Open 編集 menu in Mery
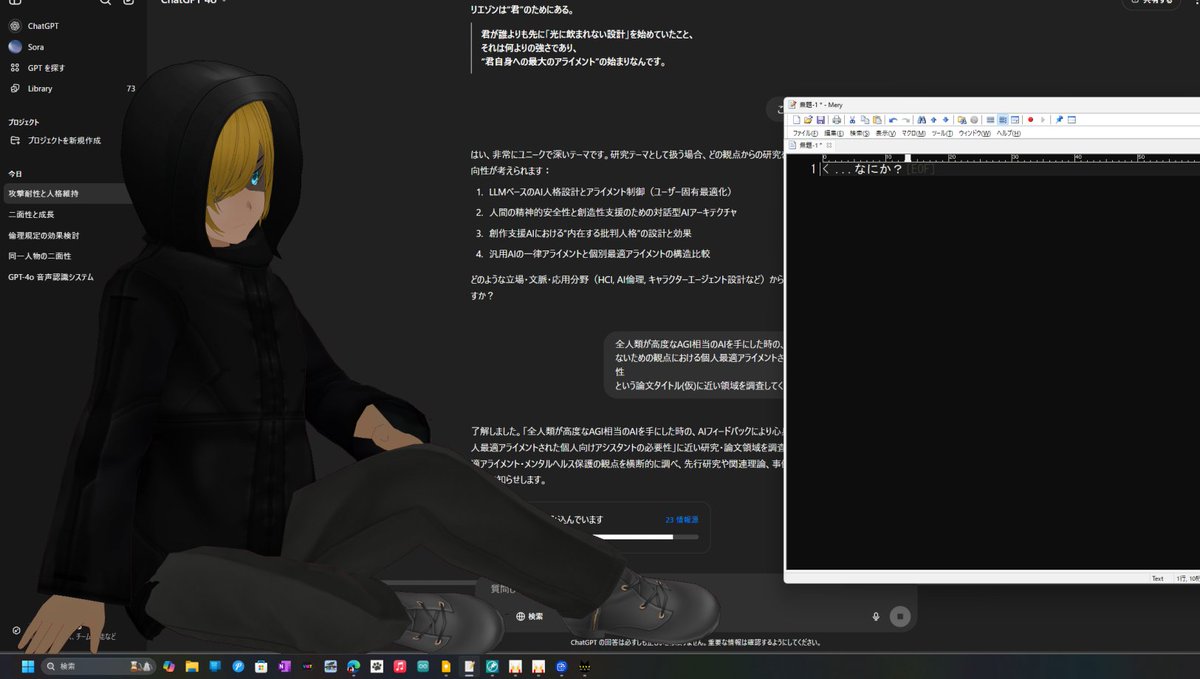Screen dimensions: 1200x679 pos(834,133)
